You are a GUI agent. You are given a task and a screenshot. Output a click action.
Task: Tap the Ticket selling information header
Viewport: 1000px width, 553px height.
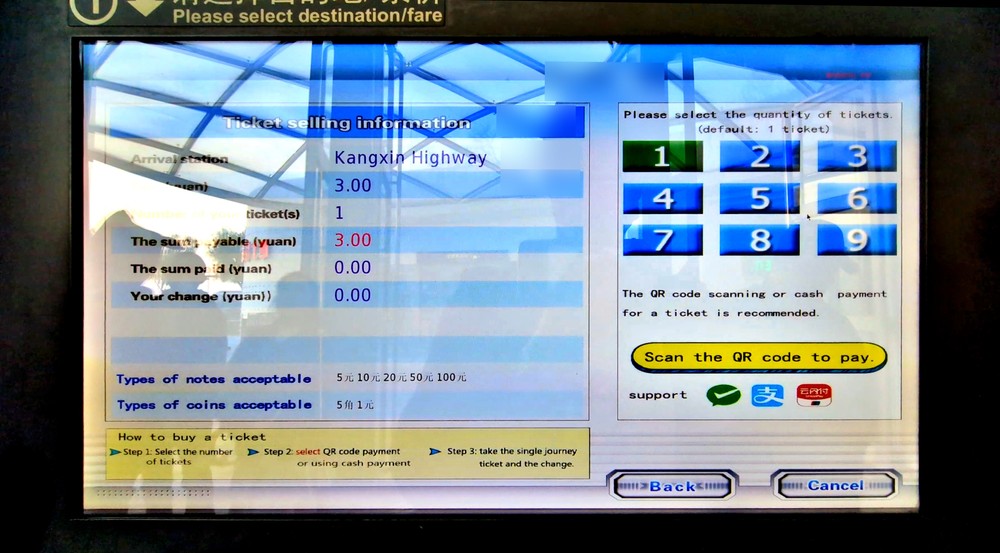(346, 123)
